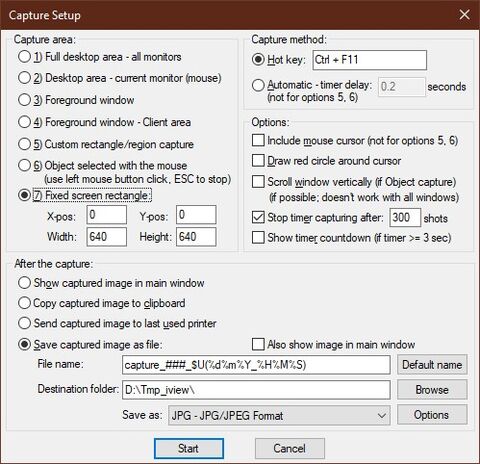Click the timer delay seconds field
The image size is (480, 464).
point(402,87)
